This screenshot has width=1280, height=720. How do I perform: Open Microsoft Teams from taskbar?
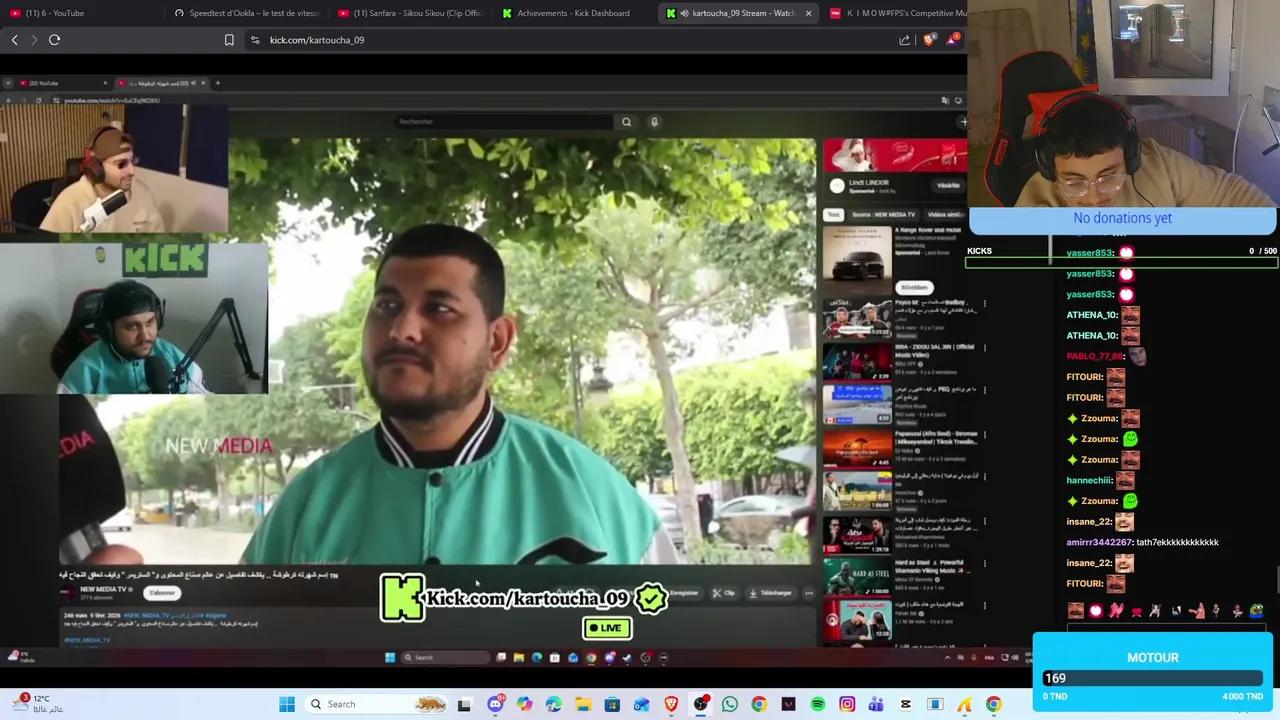tap(876, 704)
